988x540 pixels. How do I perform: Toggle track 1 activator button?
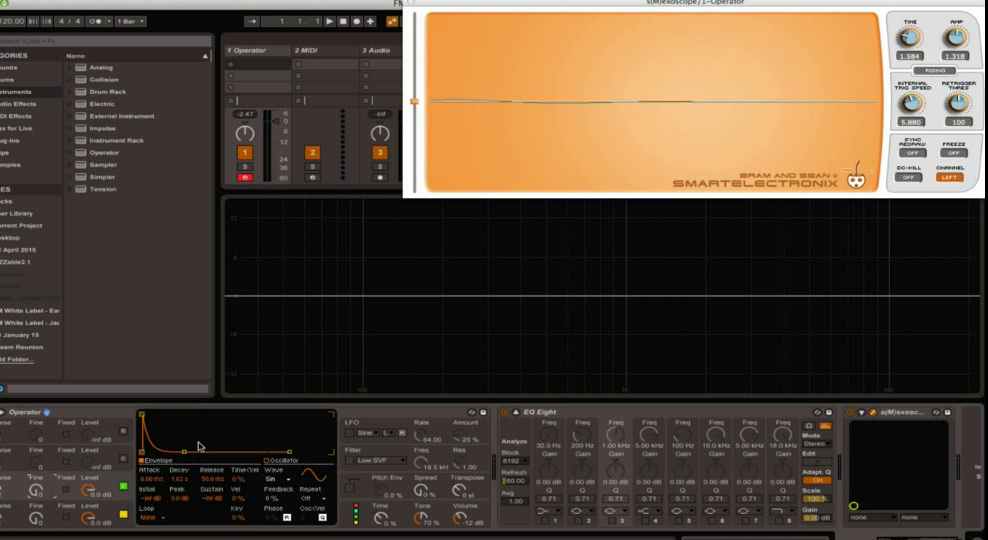pos(244,152)
